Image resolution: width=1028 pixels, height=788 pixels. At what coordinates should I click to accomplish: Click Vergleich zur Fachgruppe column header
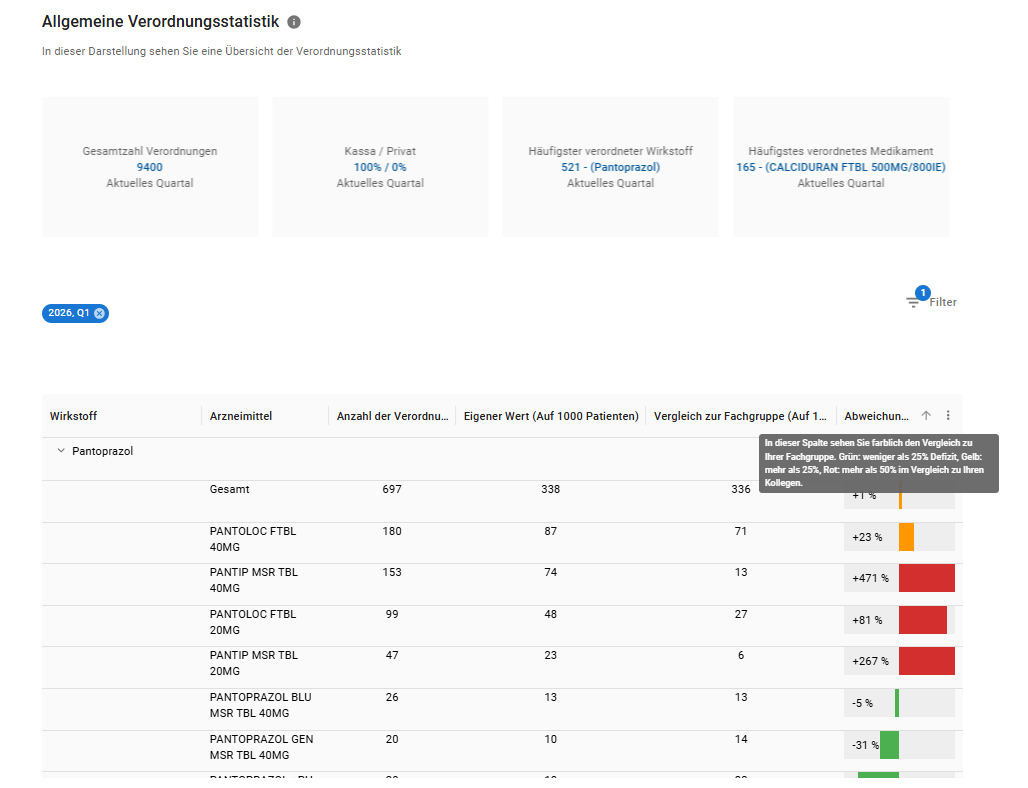pos(740,416)
